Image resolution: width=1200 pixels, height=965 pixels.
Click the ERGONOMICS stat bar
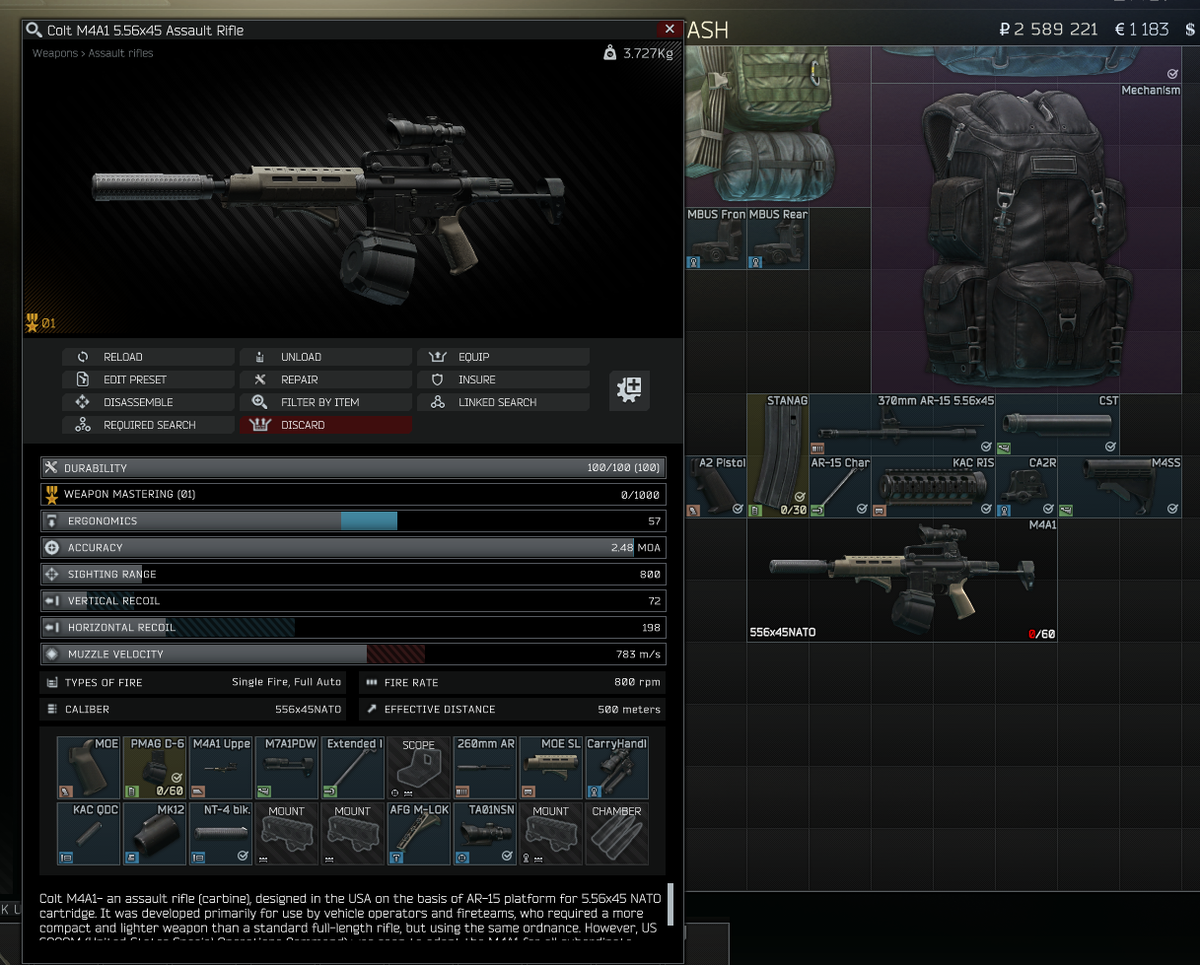tap(353, 521)
